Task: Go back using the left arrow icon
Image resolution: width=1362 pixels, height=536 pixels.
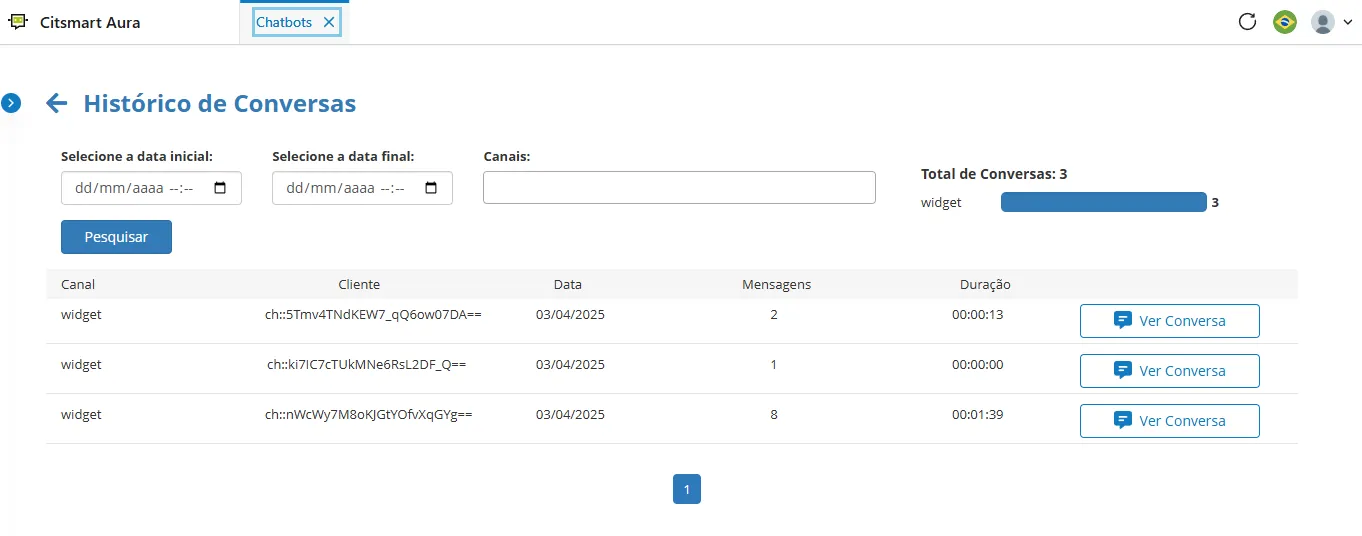Action: pos(56,103)
